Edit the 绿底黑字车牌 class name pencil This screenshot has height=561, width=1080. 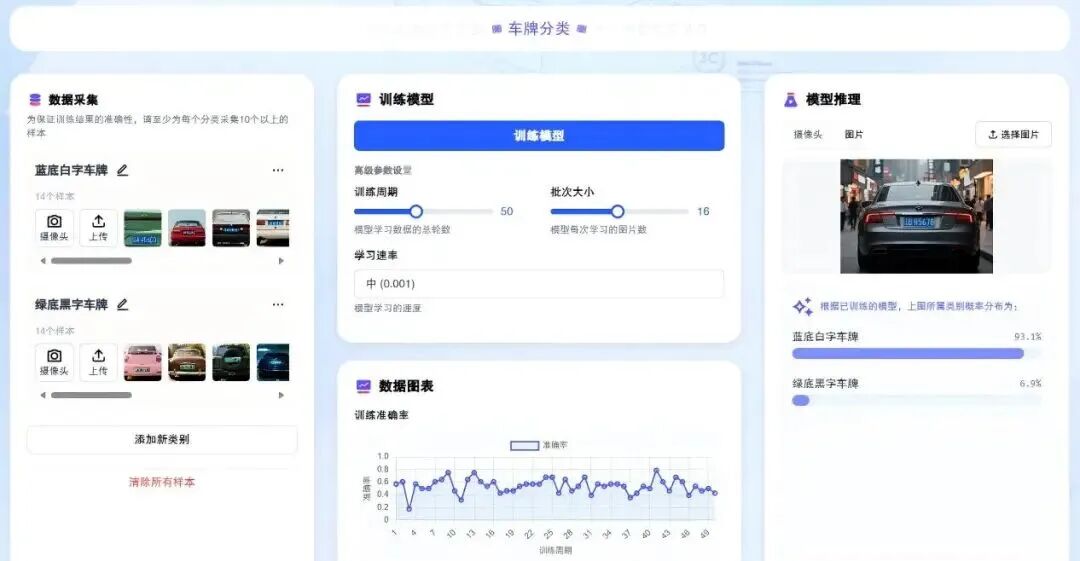(123, 304)
